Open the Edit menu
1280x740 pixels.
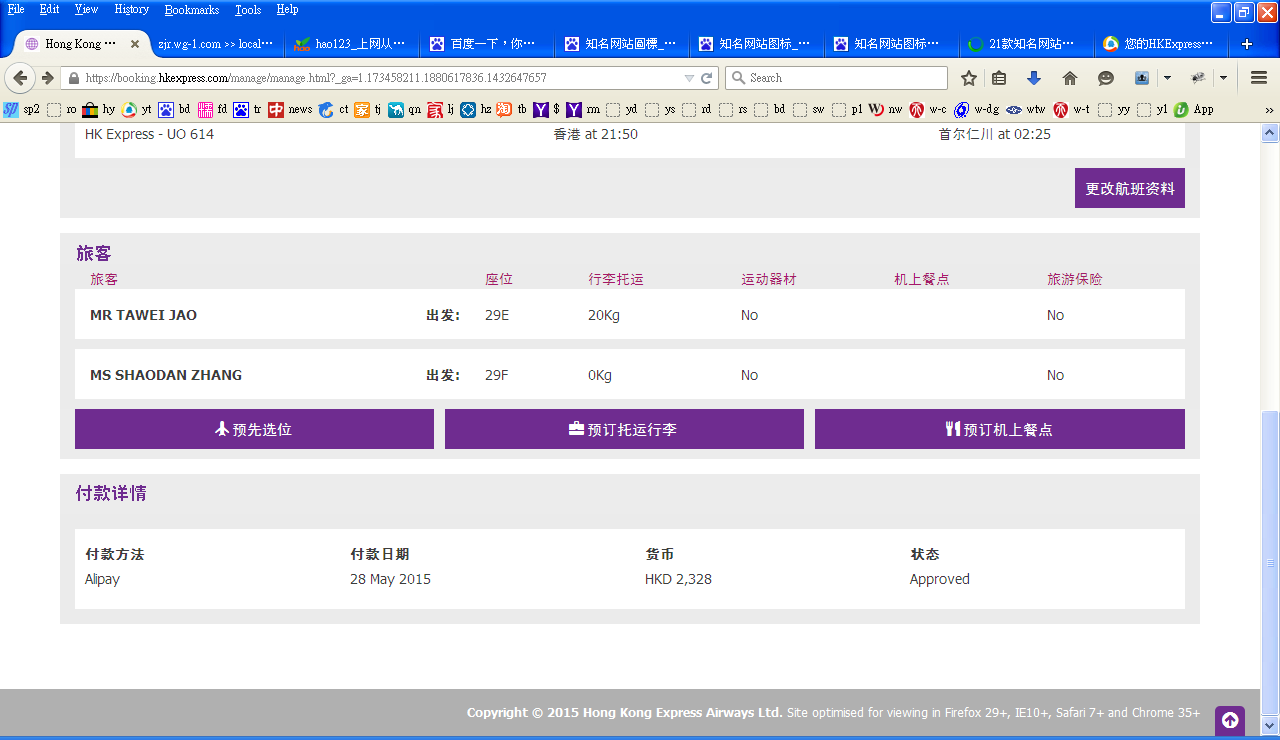coord(49,10)
